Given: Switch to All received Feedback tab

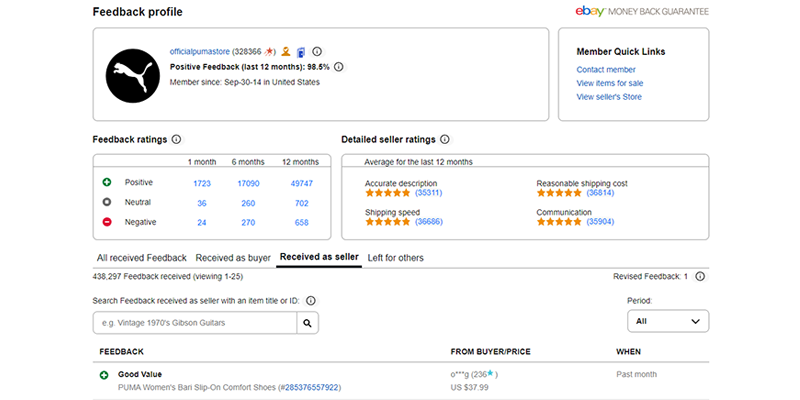Looking at the screenshot, I should (x=141, y=257).
